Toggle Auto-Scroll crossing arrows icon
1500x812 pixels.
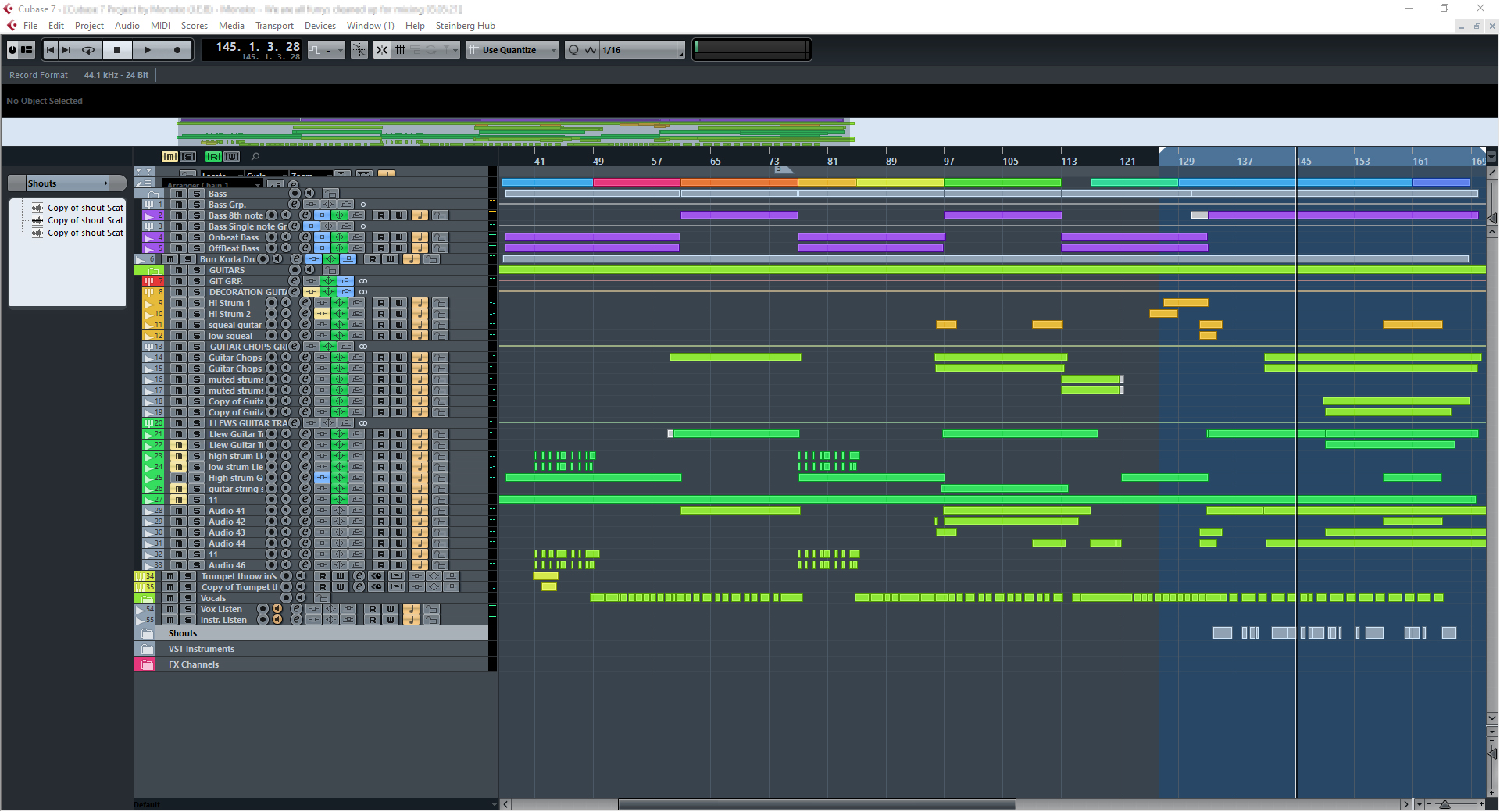point(381,50)
